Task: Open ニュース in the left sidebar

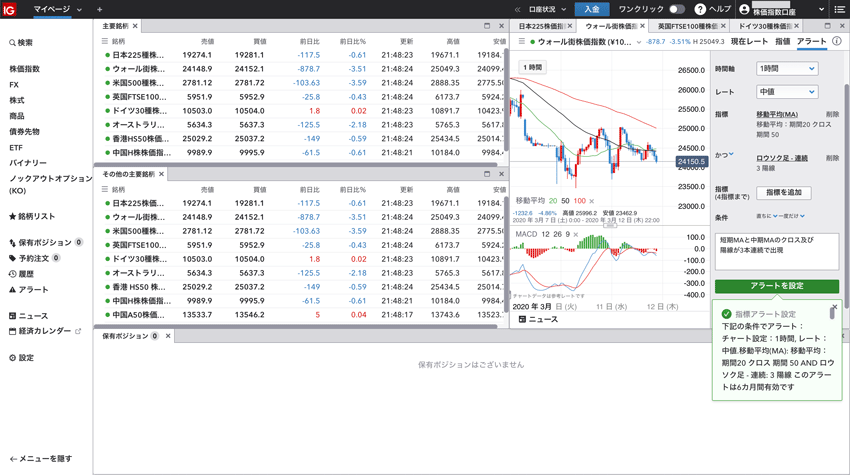Action: click(x=28, y=316)
